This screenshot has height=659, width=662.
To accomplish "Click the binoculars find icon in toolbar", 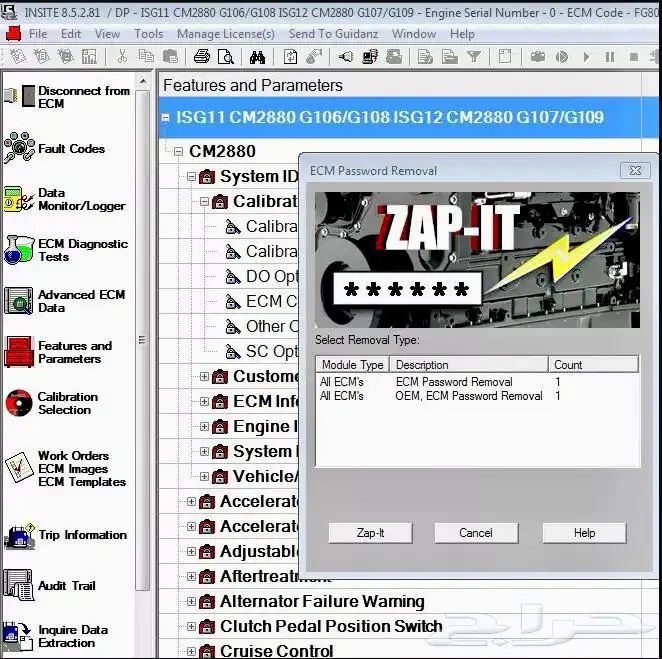I will [x=257, y=57].
